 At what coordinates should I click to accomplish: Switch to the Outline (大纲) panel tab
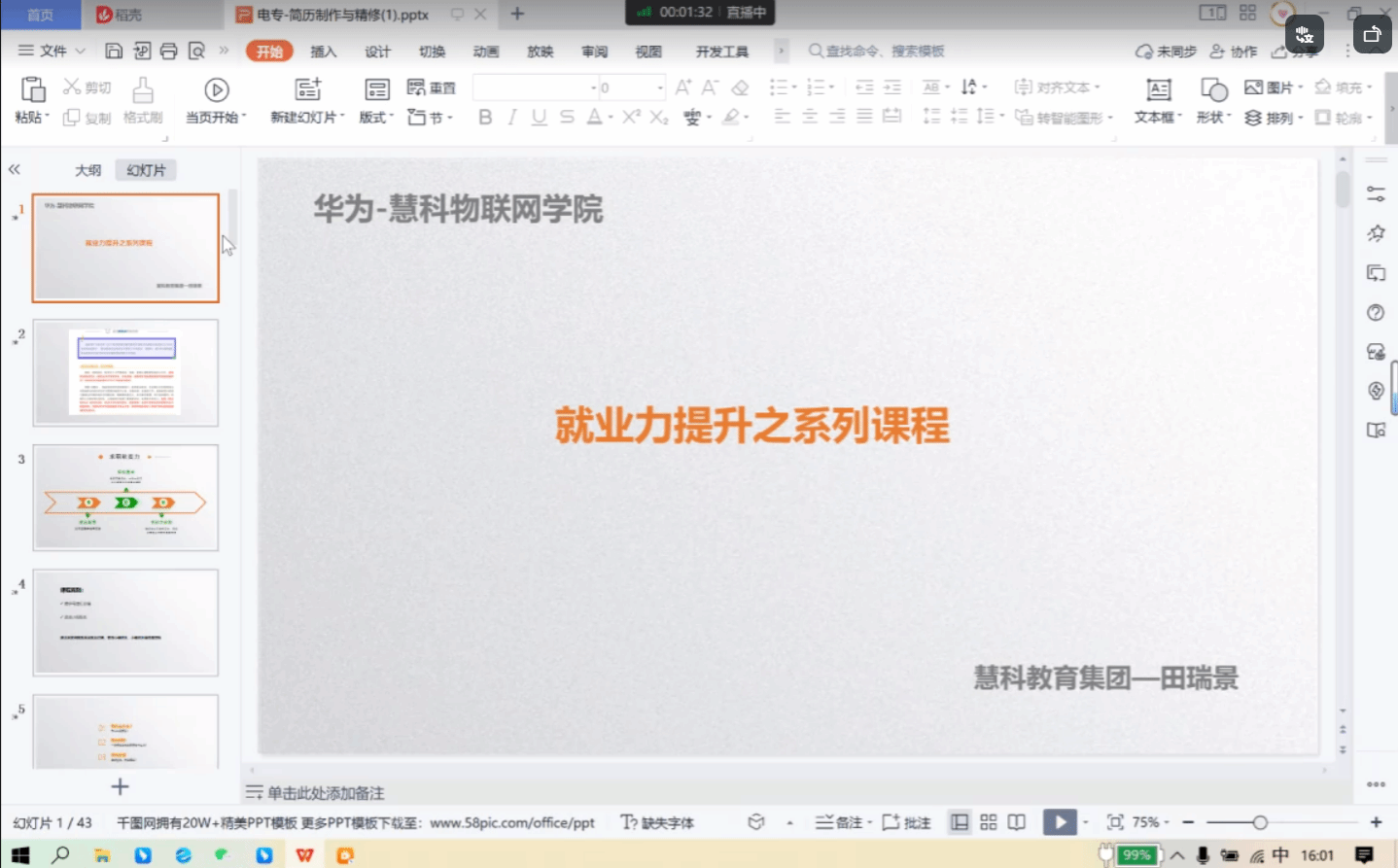87,170
